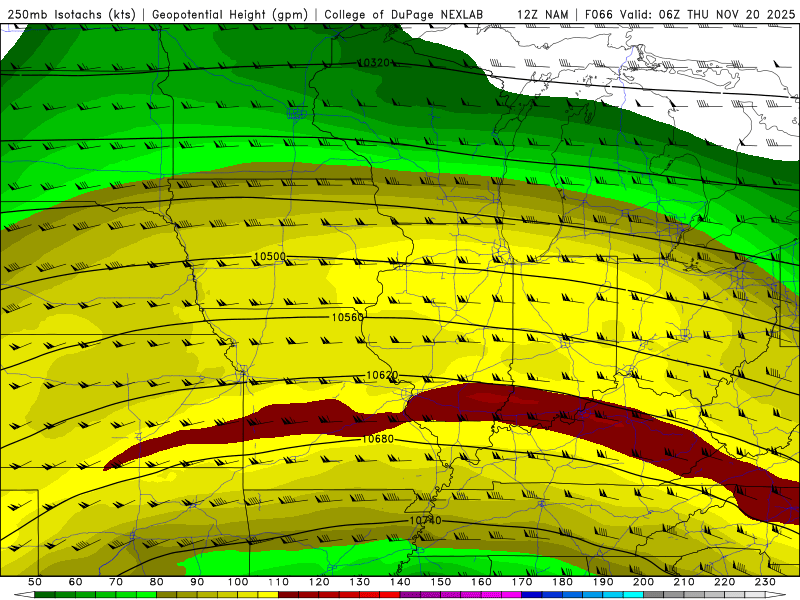Click the 'Geopotential Height (gpm)' header label
Viewport: 800px width, 600px height.
[230, 14]
